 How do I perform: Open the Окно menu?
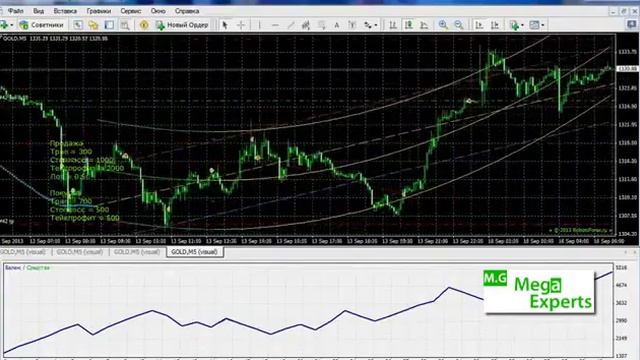click(158, 11)
